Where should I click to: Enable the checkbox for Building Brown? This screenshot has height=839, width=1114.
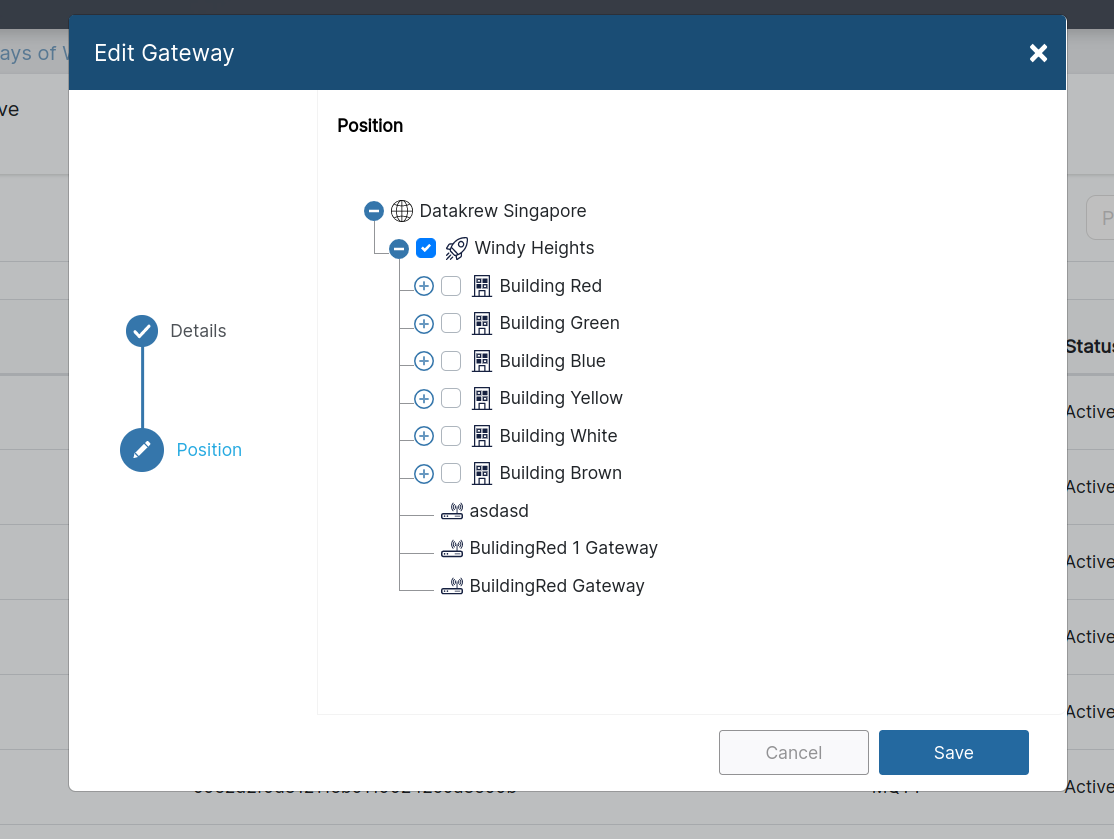click(x=451, y=473)
